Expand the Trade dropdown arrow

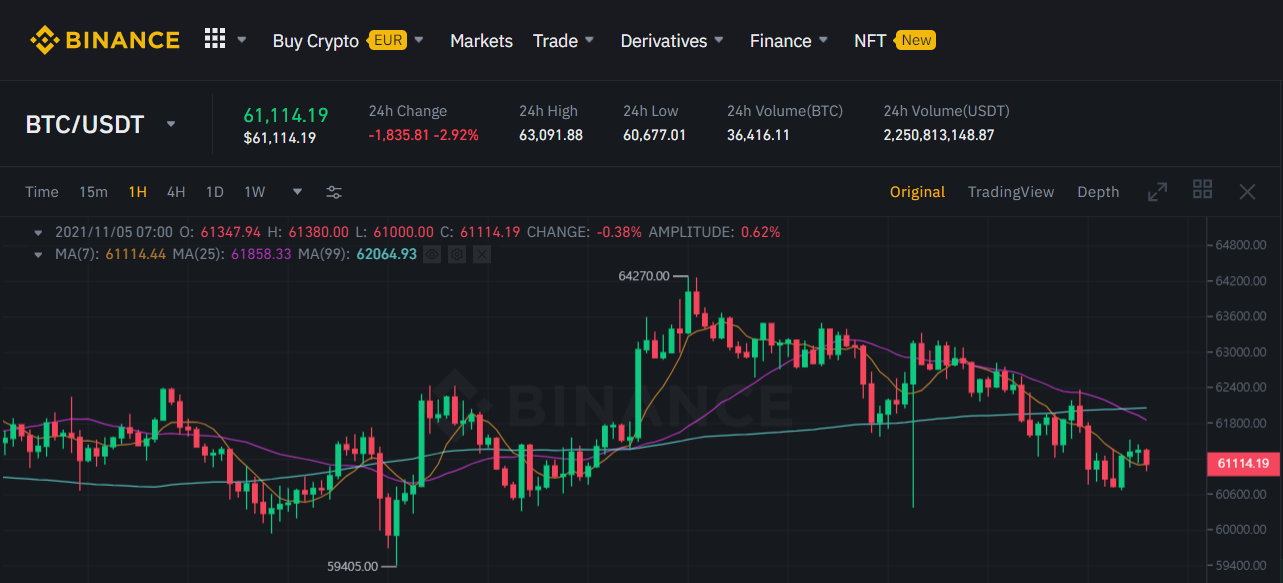point(590,41)
